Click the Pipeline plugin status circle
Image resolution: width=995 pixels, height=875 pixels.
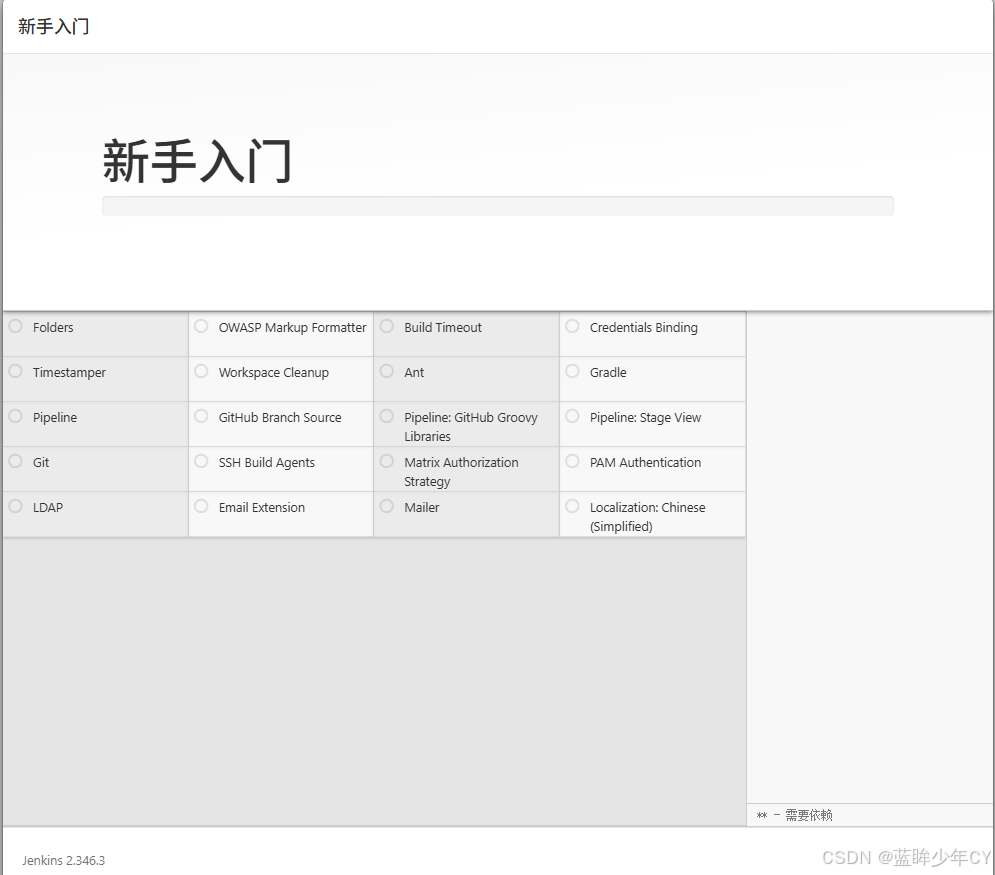[16, 416]
